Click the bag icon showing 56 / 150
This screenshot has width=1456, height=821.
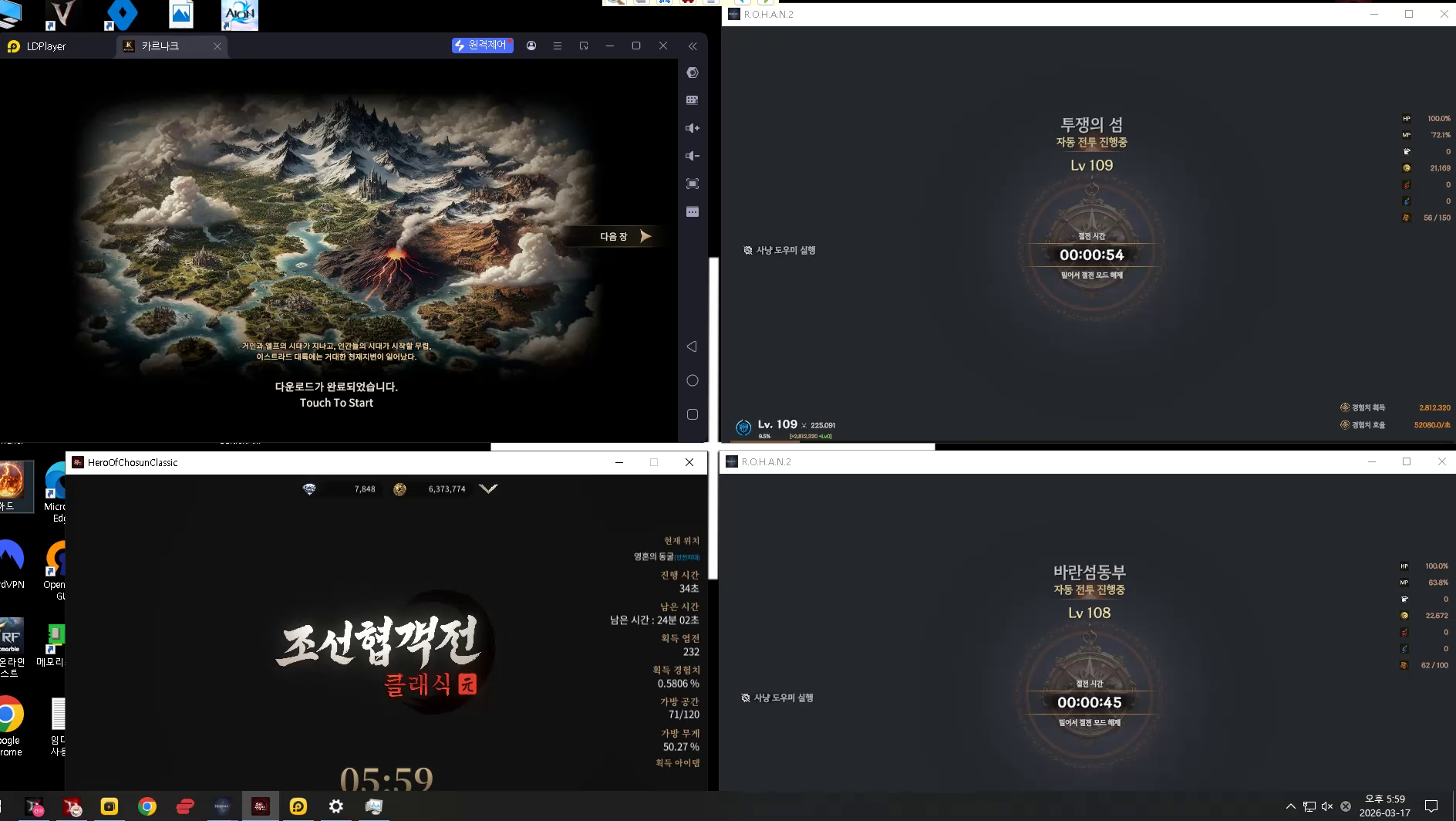pos(1407,218)
